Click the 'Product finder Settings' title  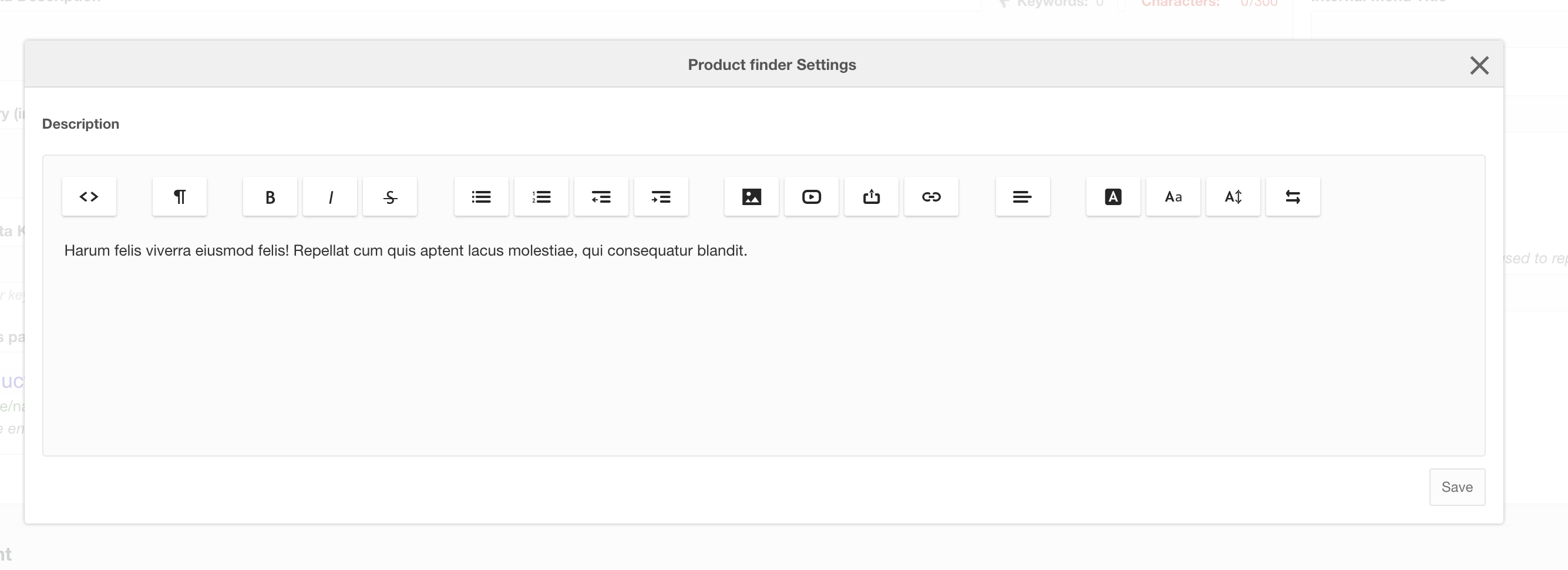(772, 65)
